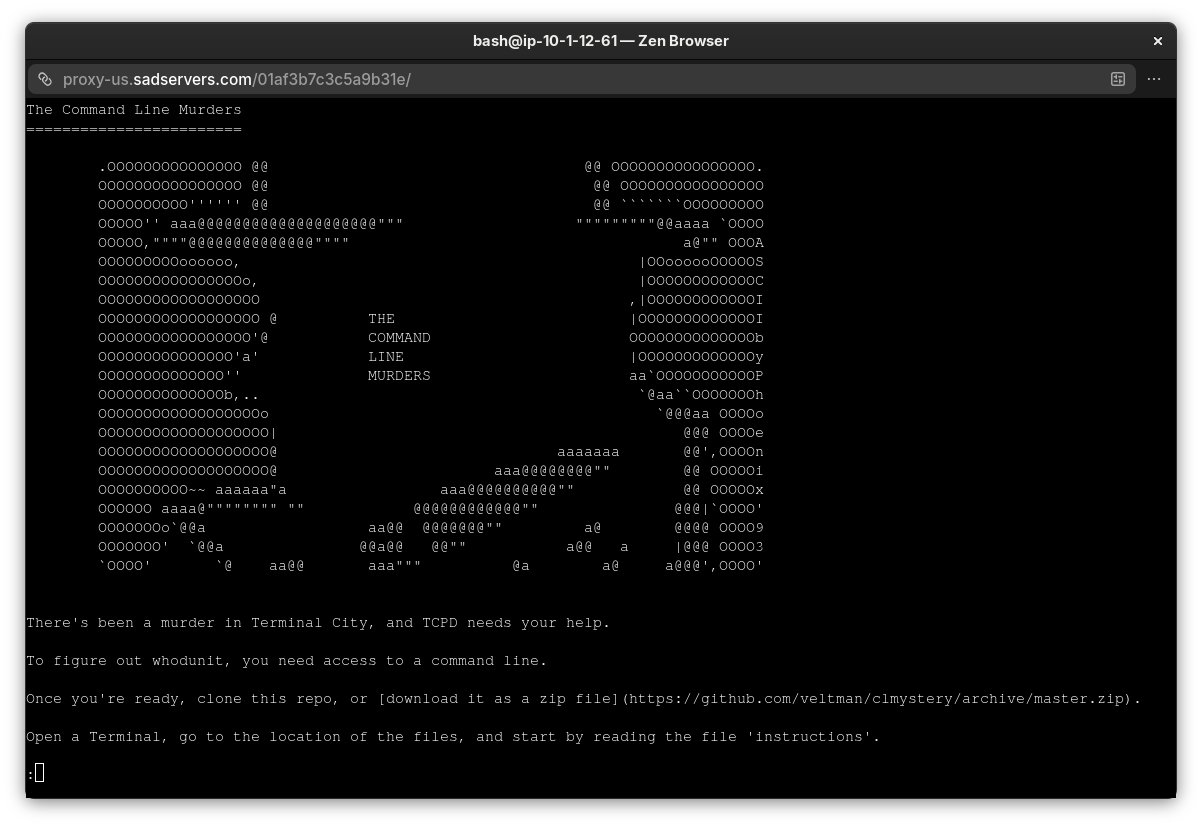
Task: Click 'The Command Line Murders' heading text
Action: (x=133, y=110)
